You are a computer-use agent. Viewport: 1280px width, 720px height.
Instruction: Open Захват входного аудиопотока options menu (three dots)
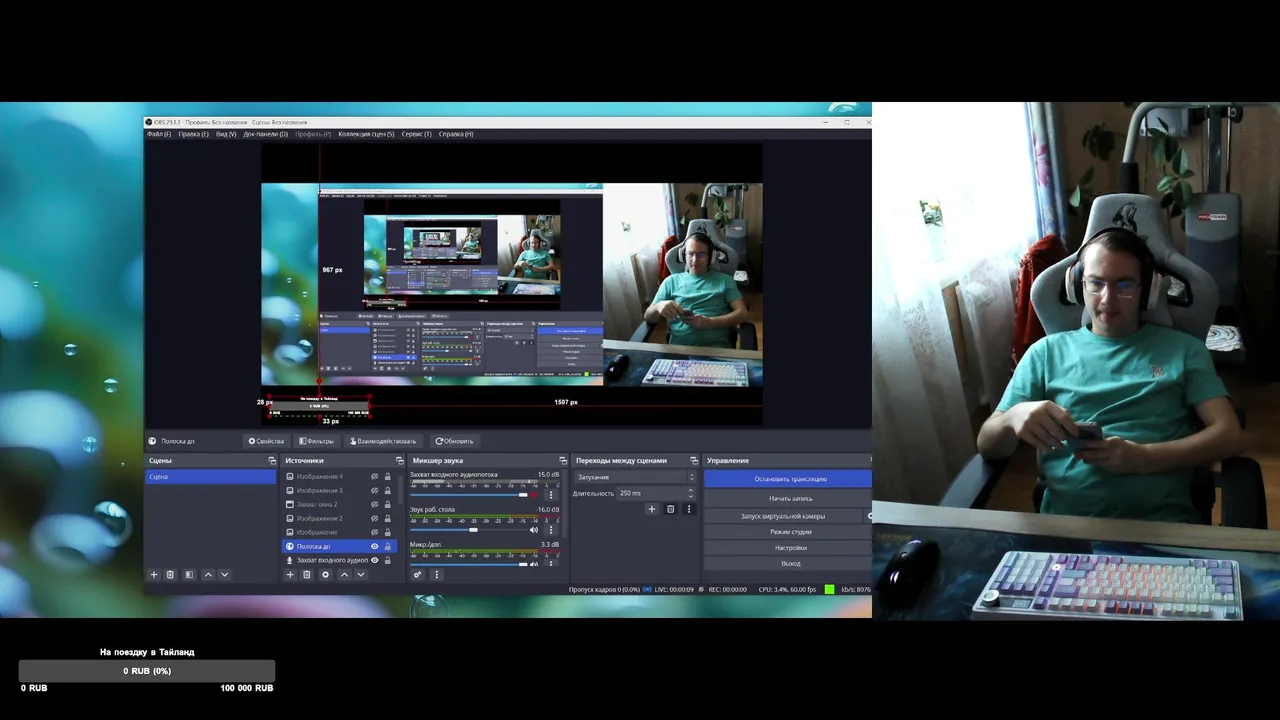[x=550, y=495]
